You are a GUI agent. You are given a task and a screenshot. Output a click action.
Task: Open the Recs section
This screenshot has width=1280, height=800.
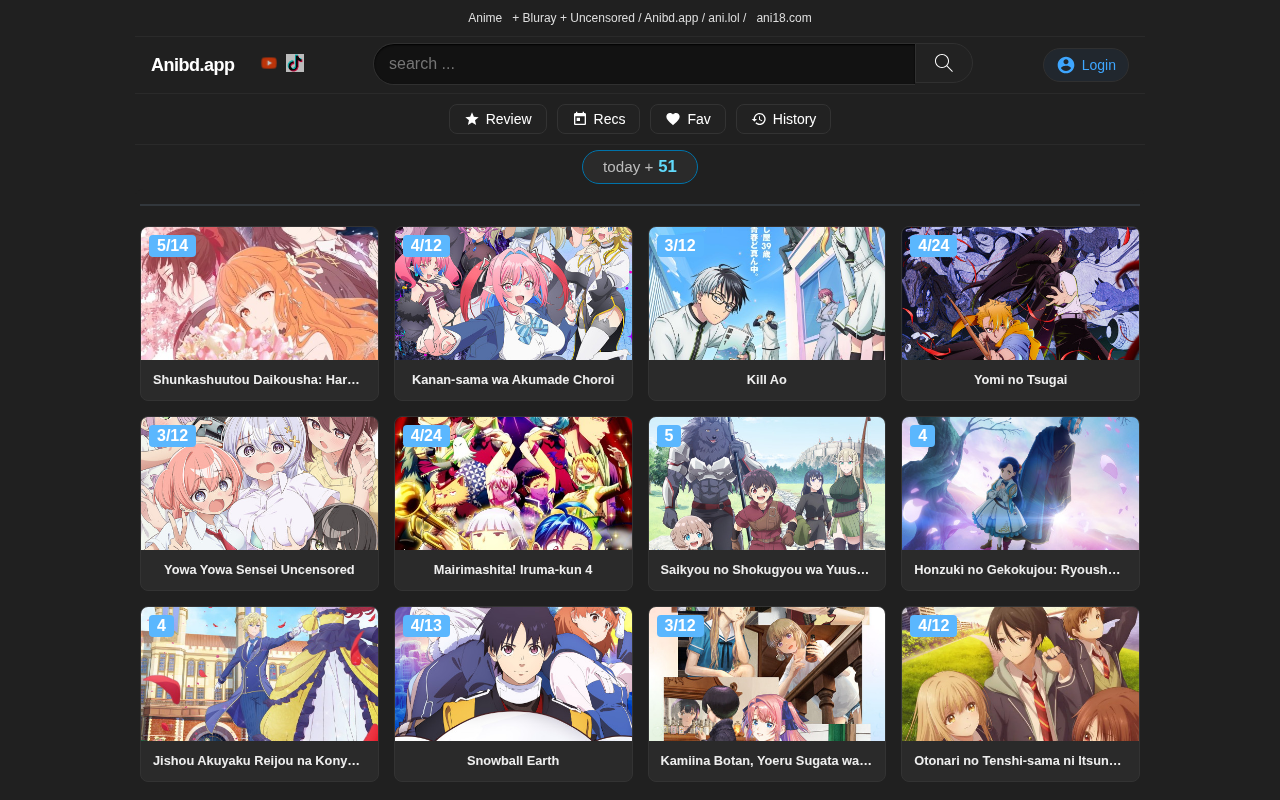(599, 119)
